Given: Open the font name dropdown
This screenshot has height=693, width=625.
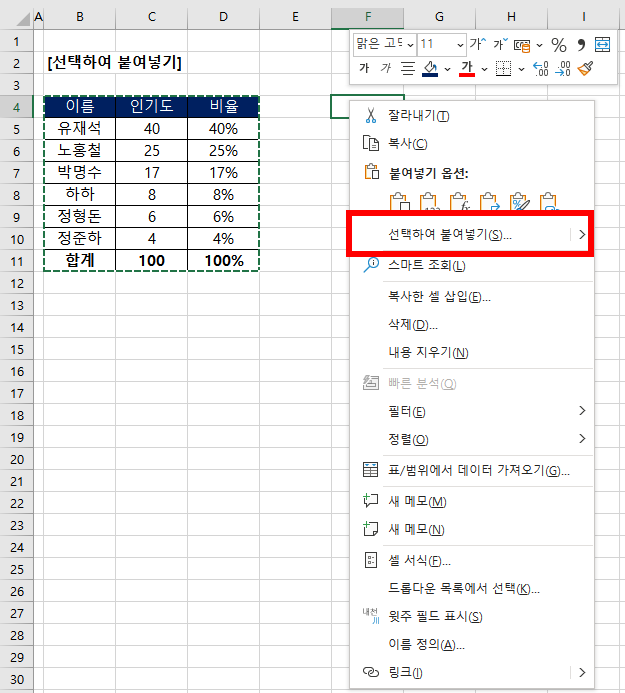Looking at the screenshot, I should tap(411, 45).
